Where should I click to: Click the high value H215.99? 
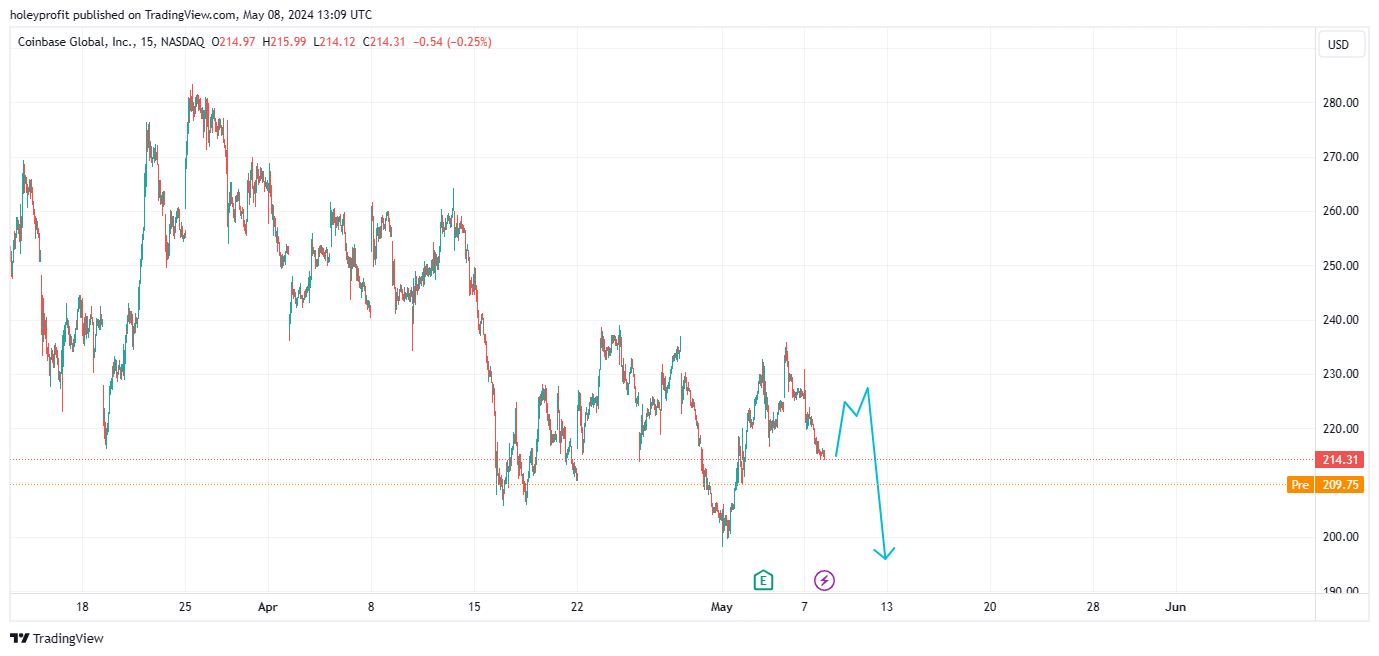(x=285, y=42)
